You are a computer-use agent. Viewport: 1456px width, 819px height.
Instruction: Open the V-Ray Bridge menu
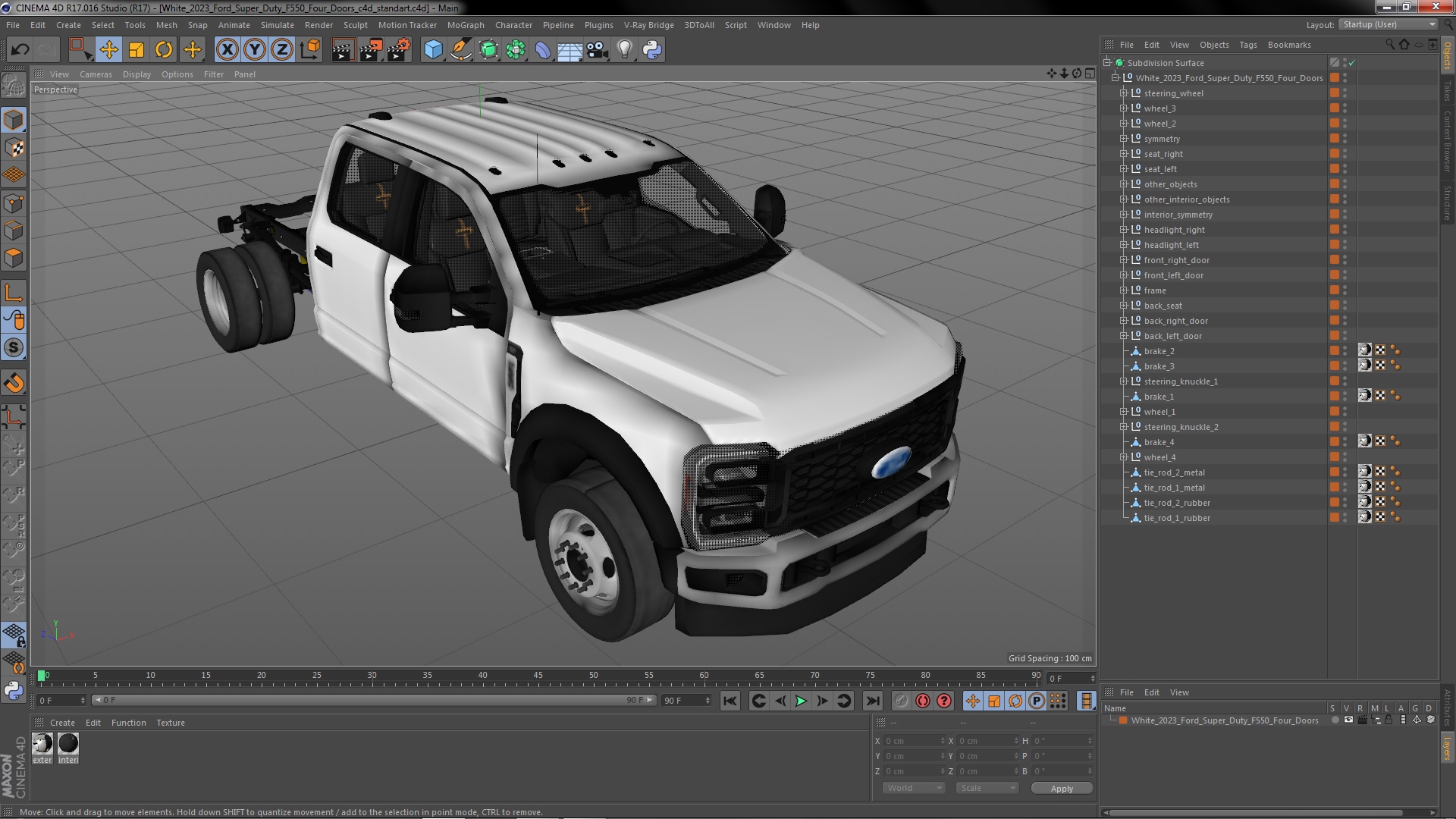(x=648, y=25)
